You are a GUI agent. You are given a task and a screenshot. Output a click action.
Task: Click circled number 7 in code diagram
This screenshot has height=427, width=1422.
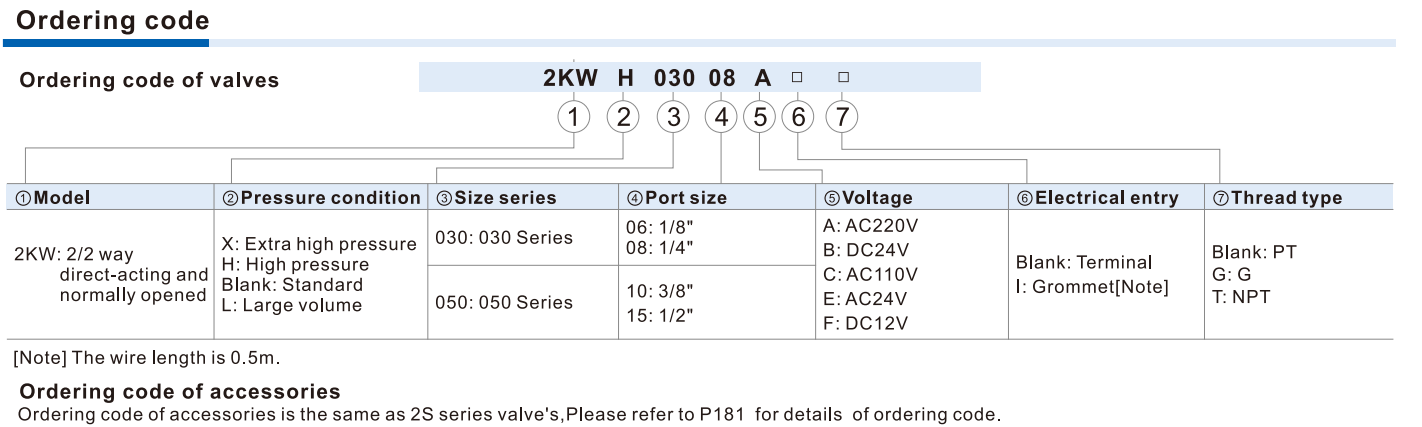(x=842, y=117)
